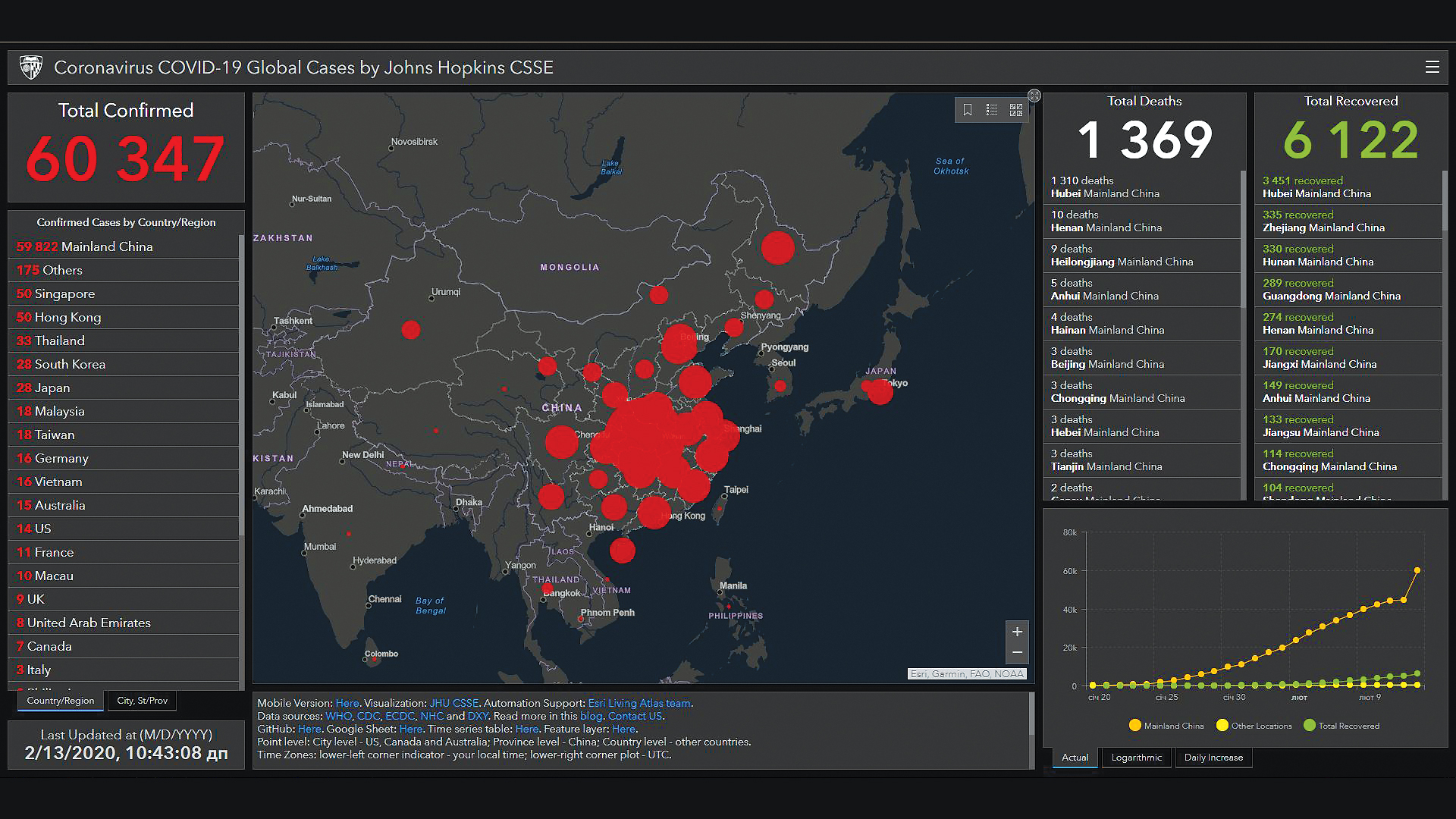Image resolution: width=1456 pixels, height=819 pixels.
Task: Open the hamburger menu in the header
Action: (1432, 67)
